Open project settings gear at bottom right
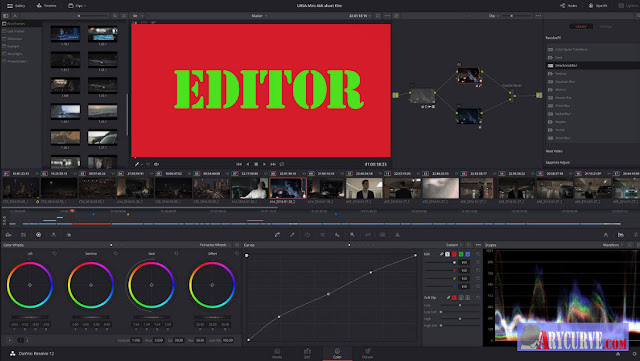 point(634,354)
